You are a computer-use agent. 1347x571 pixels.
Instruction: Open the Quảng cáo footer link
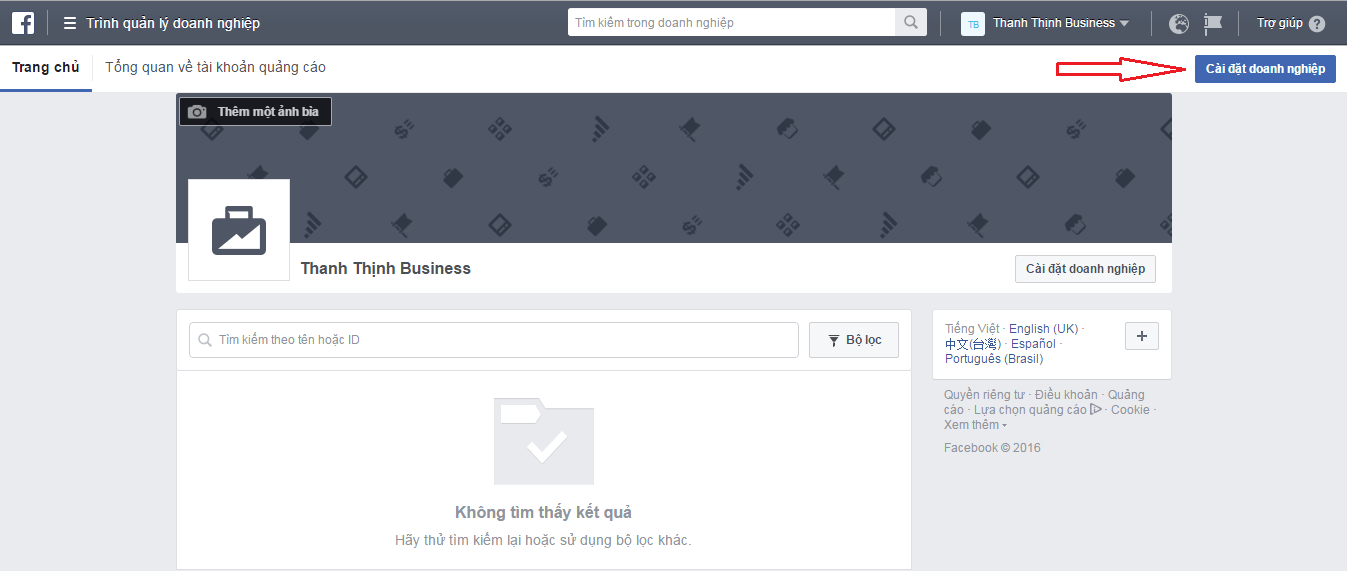1126,395
